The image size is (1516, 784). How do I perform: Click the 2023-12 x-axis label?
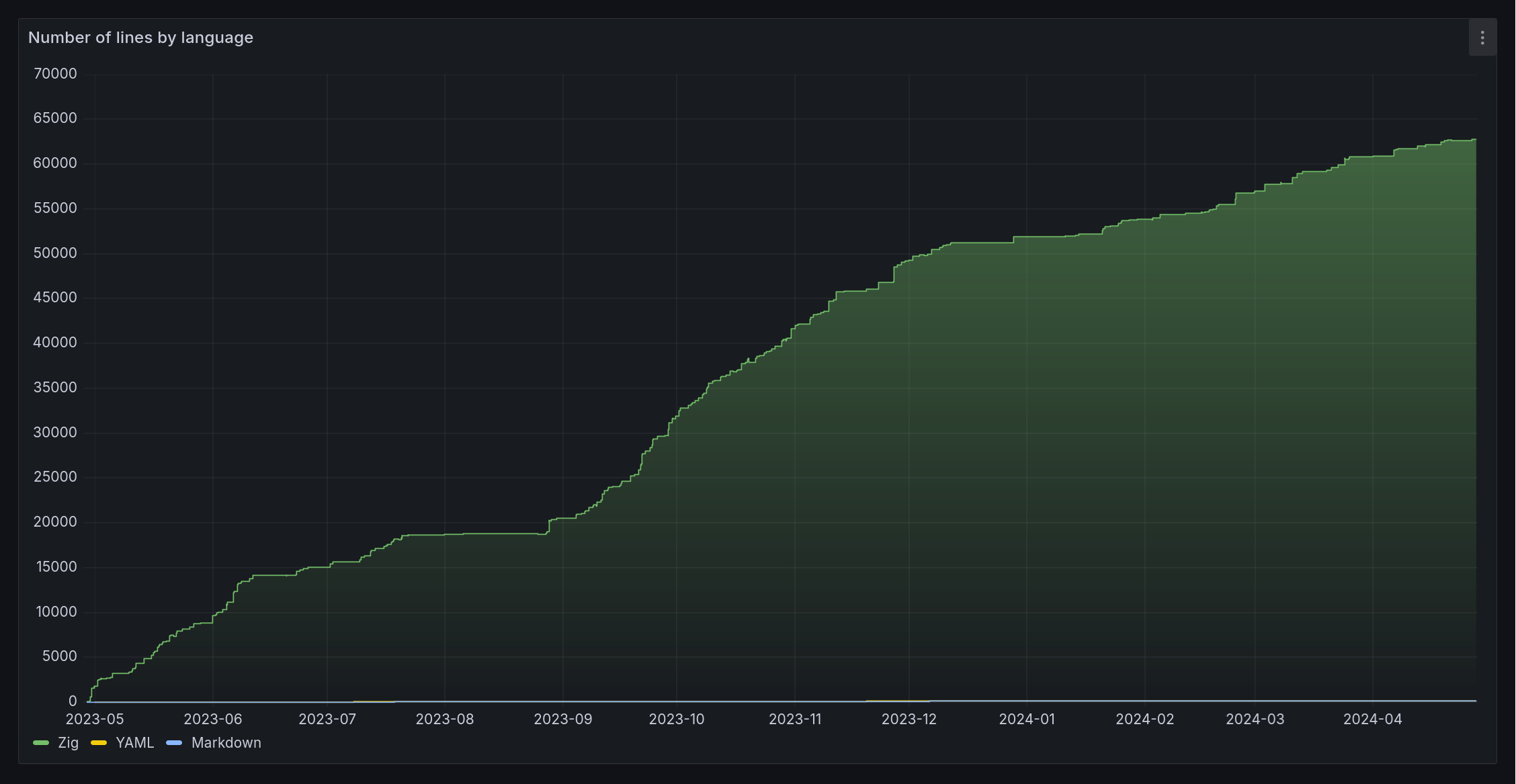(909, 720)
